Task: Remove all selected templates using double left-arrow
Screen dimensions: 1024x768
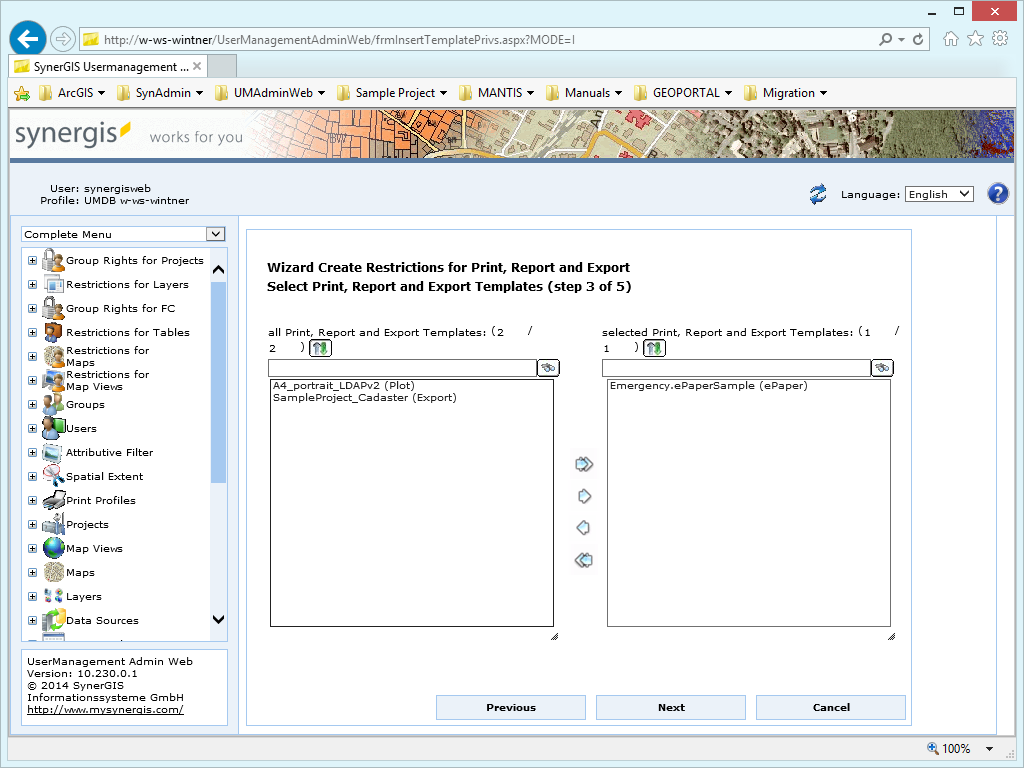Action: click(584, 560)
